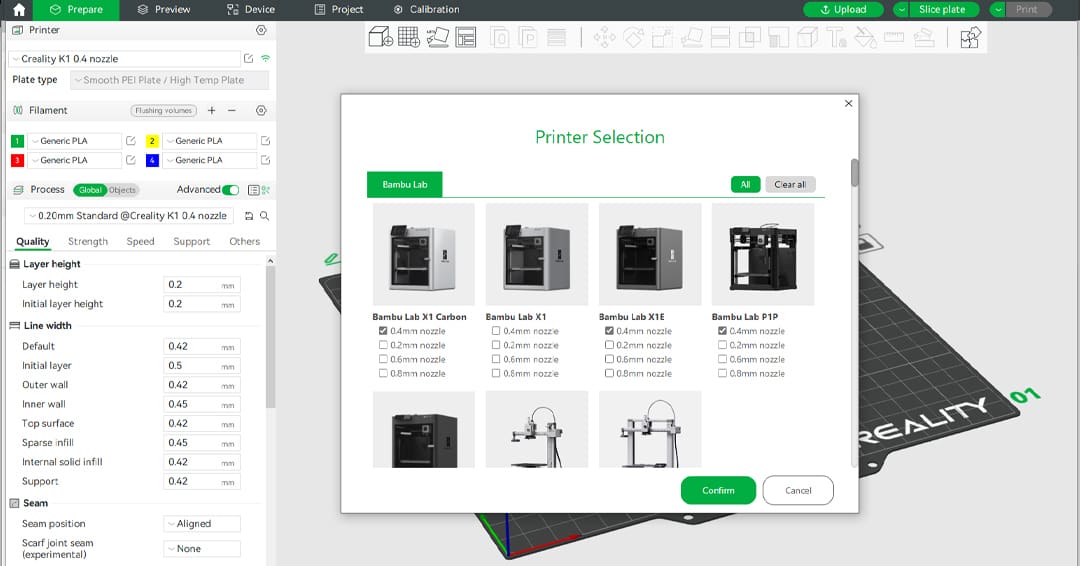Viewport: 1080px width, 566px height.
Task: Edit filament 1 Generic PLA preset
Action: click(x=130, y=140)
